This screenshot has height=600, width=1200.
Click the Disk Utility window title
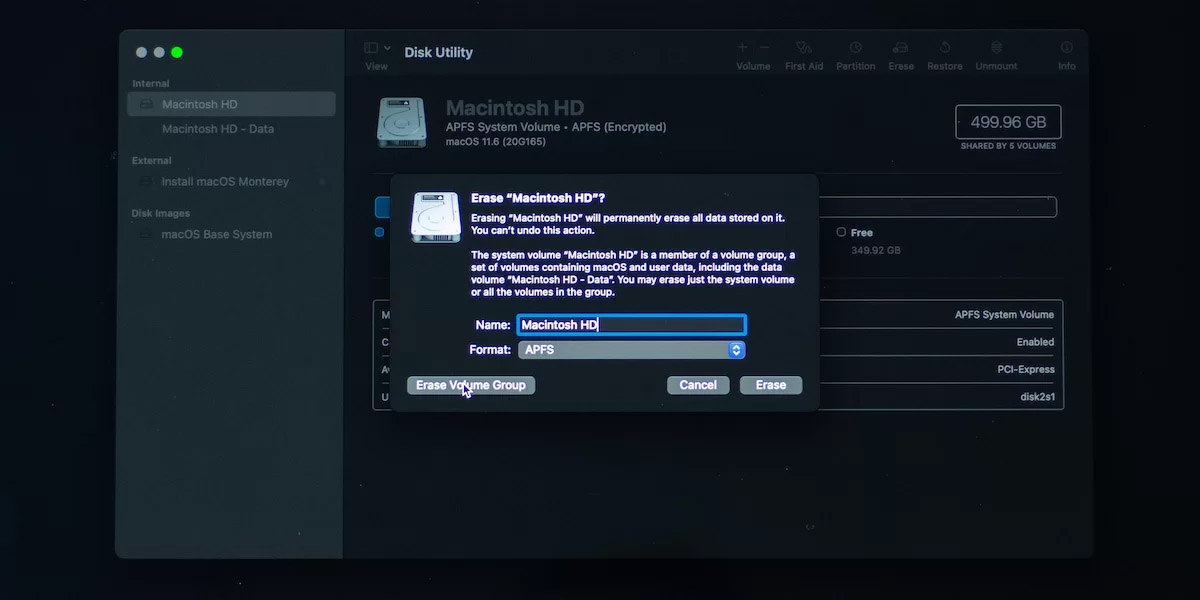439,52
